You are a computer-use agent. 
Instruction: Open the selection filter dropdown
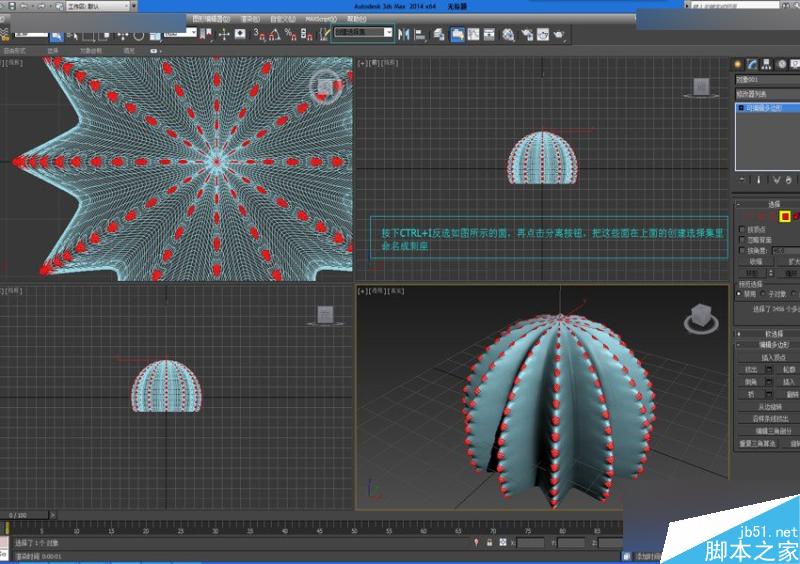(31, 33)
